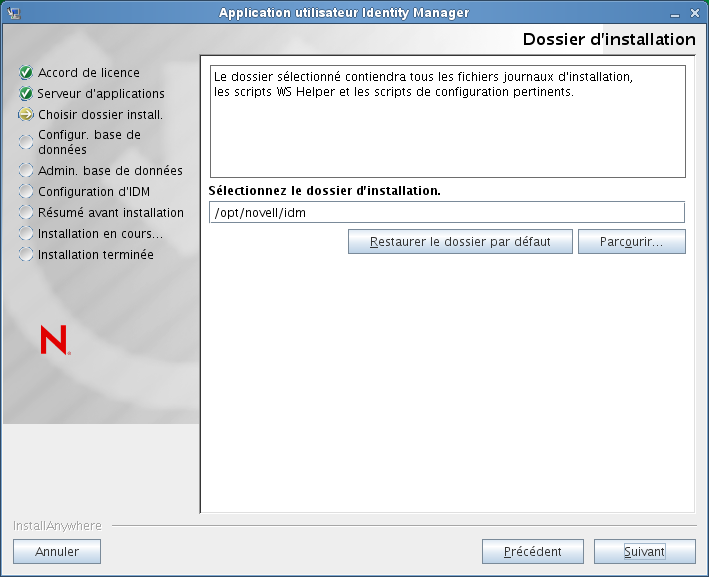The height and width of the screenshot is (577, 709).
Task: Click the step circle beside Installation terminée
Action: click(26, 254)
